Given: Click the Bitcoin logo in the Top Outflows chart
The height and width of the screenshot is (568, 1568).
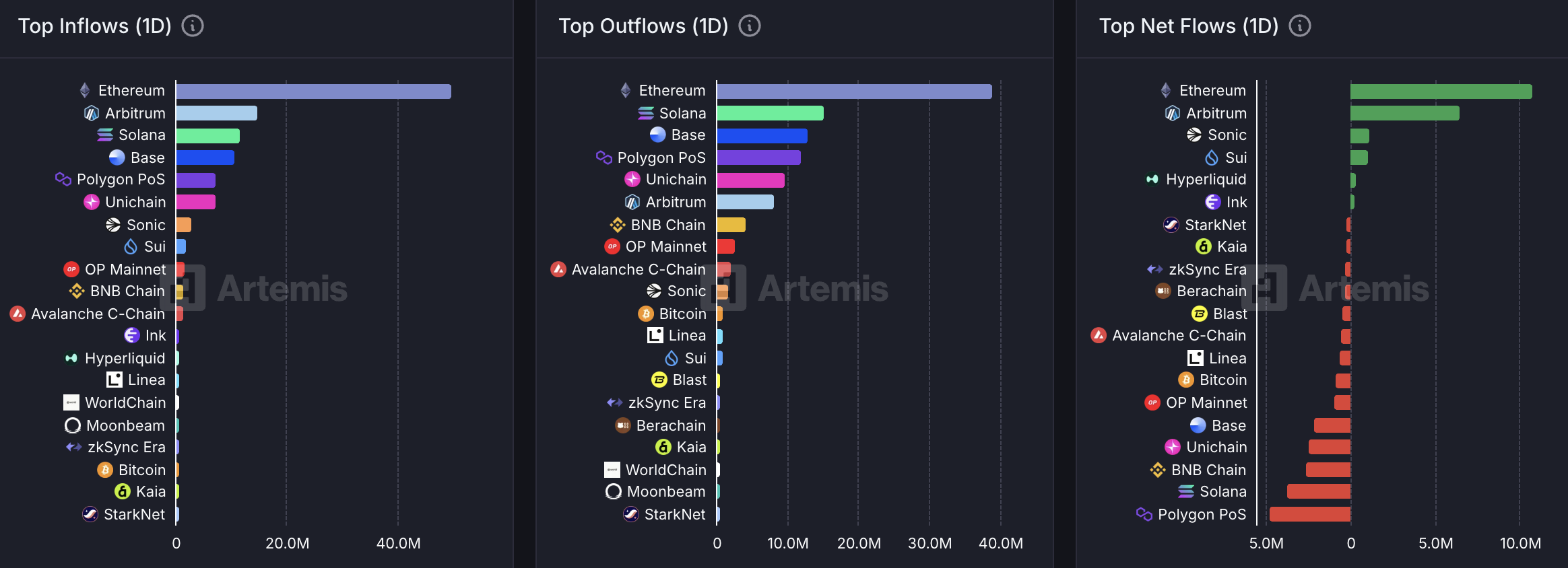Looking at the screenshot, I should [x=646, y=314].
